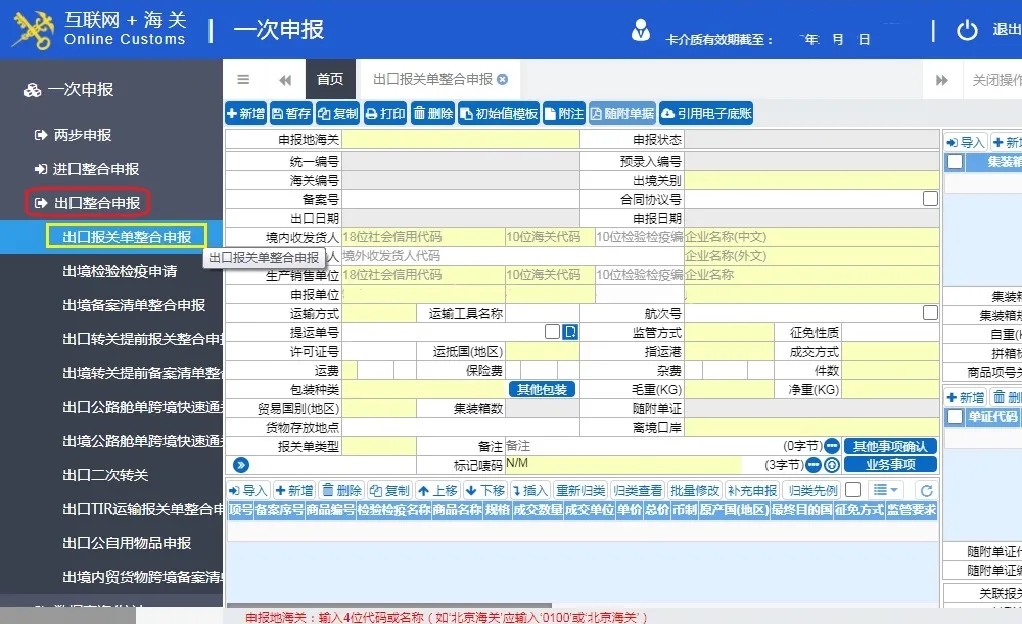Open the list-view dropdown in goods toolbar

(x=885, y=490)
